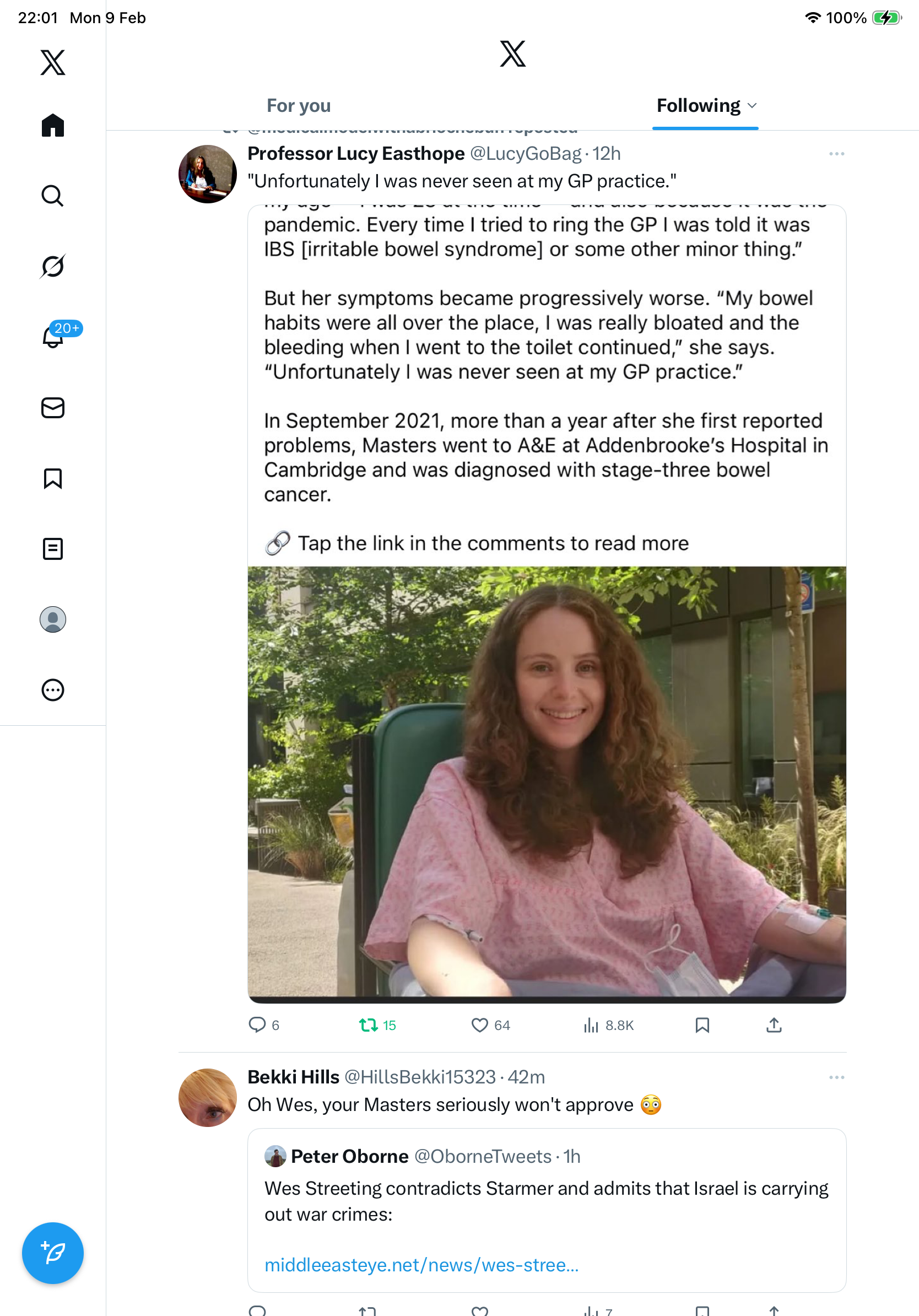Share Lucy Easthope's post

tap(774, 1025)
